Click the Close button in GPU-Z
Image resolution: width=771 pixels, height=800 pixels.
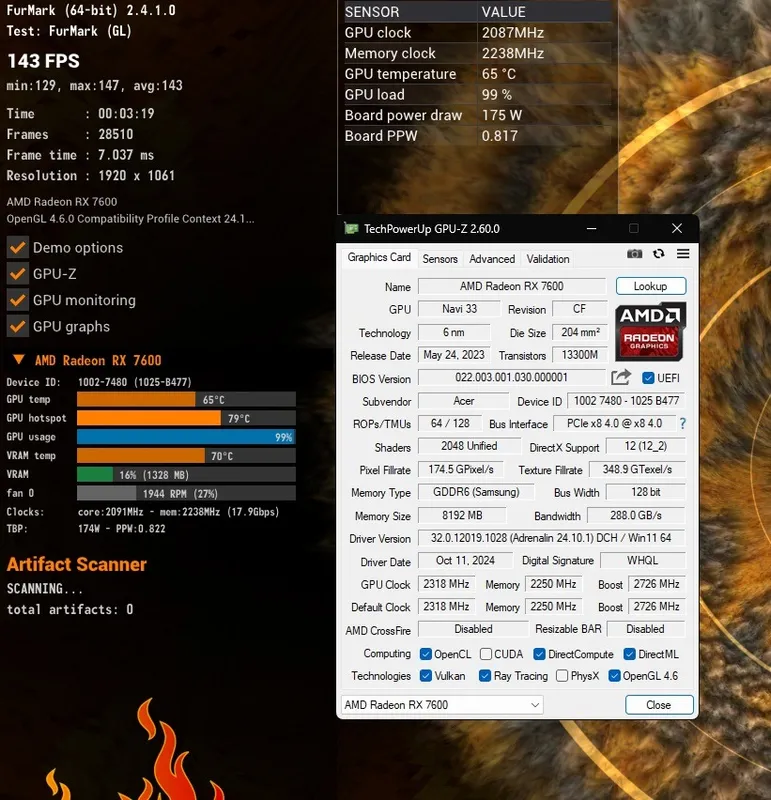pos(659,705)
